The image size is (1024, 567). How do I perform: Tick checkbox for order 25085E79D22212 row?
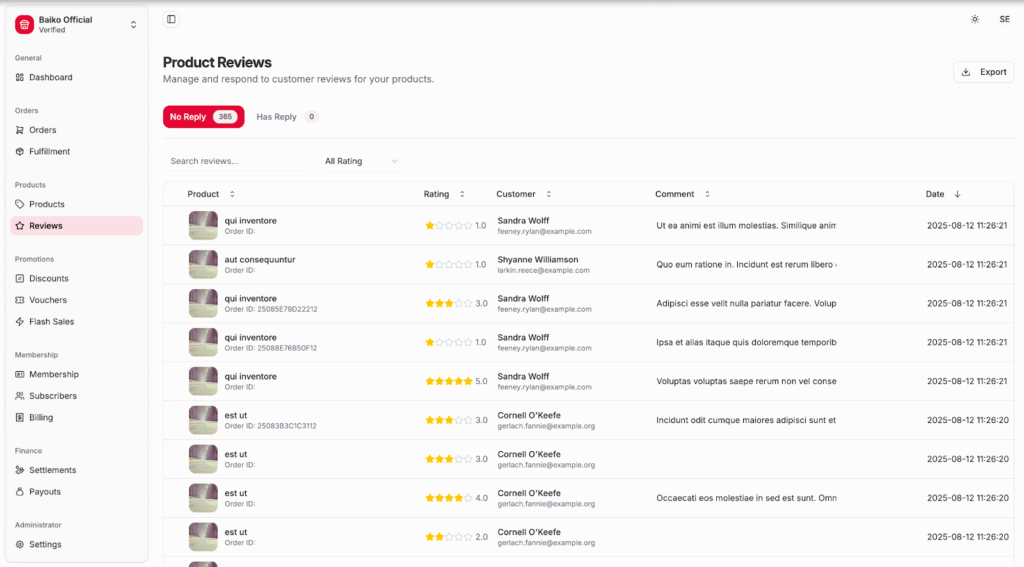point(173,303)
